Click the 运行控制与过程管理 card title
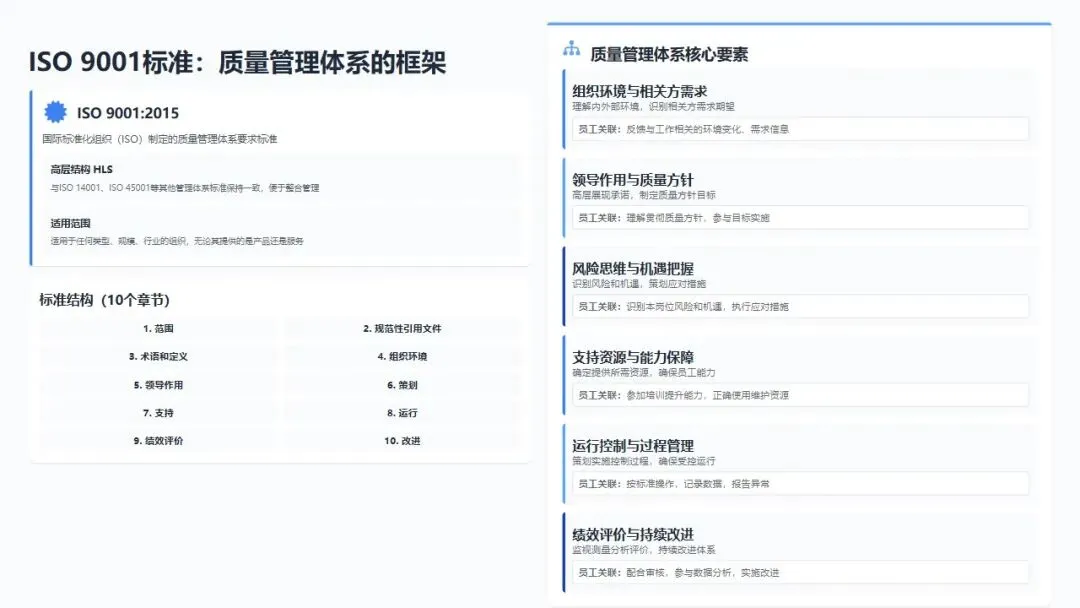Screen dimensions: 1080x608 tap(632, 446)
